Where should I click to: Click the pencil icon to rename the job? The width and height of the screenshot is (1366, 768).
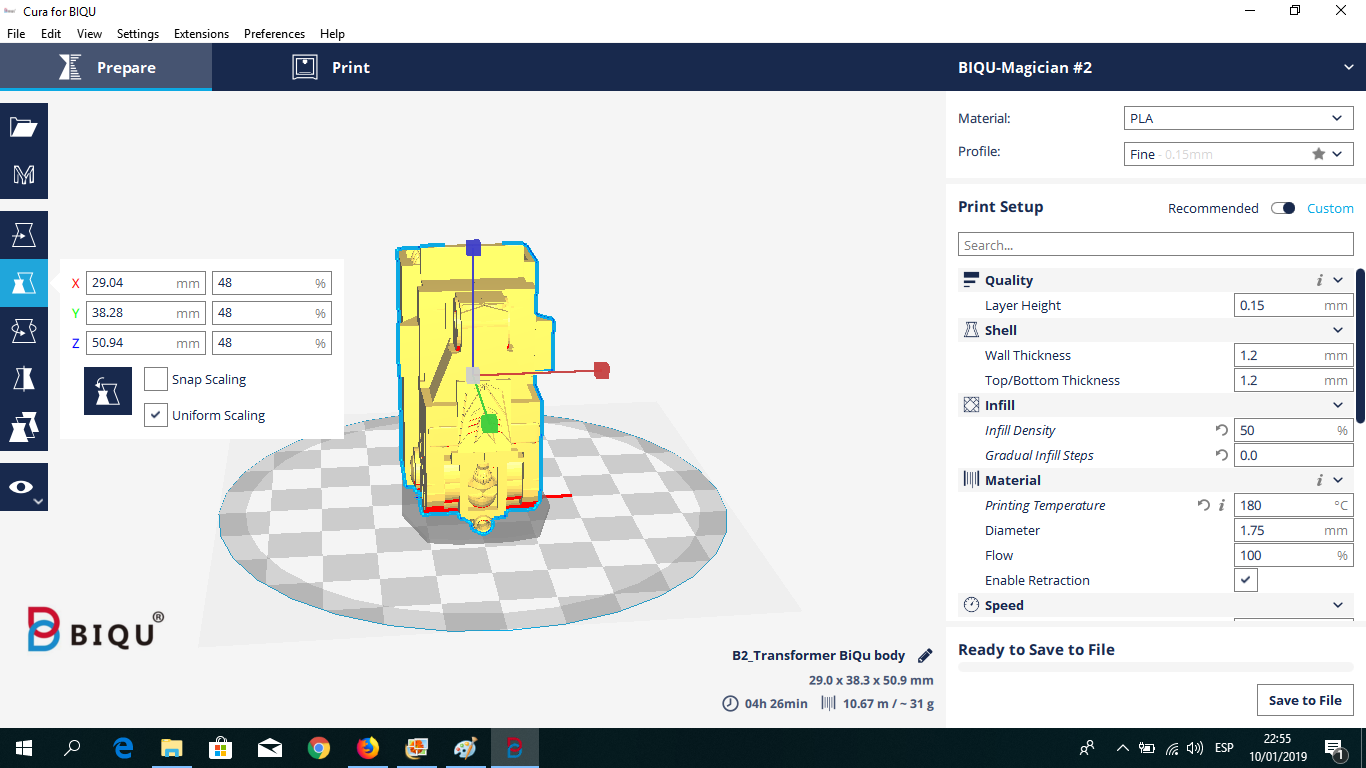click(925, 656)
